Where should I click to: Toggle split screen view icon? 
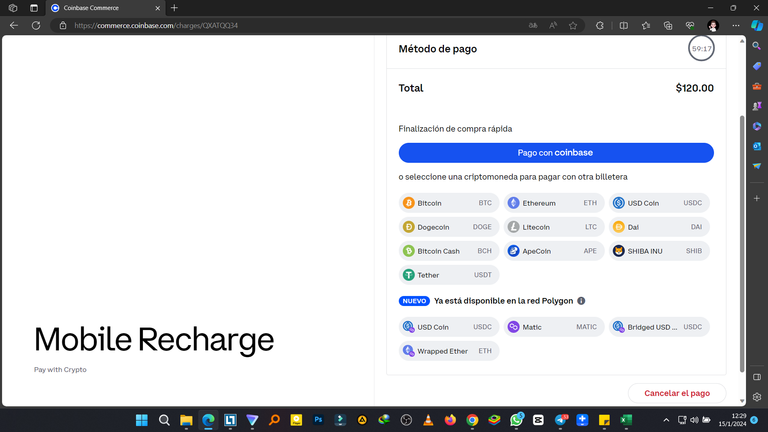click(x=624, y=25)
